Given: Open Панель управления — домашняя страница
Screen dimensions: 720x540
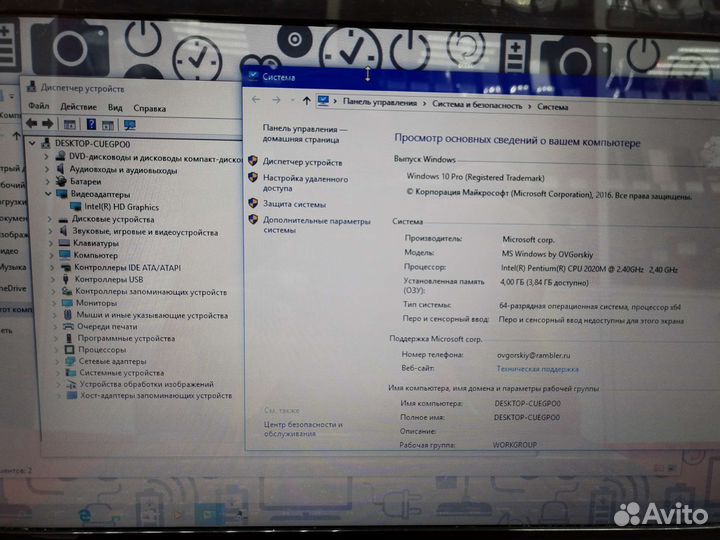Looking at the screenshot, I should point(304,134).
